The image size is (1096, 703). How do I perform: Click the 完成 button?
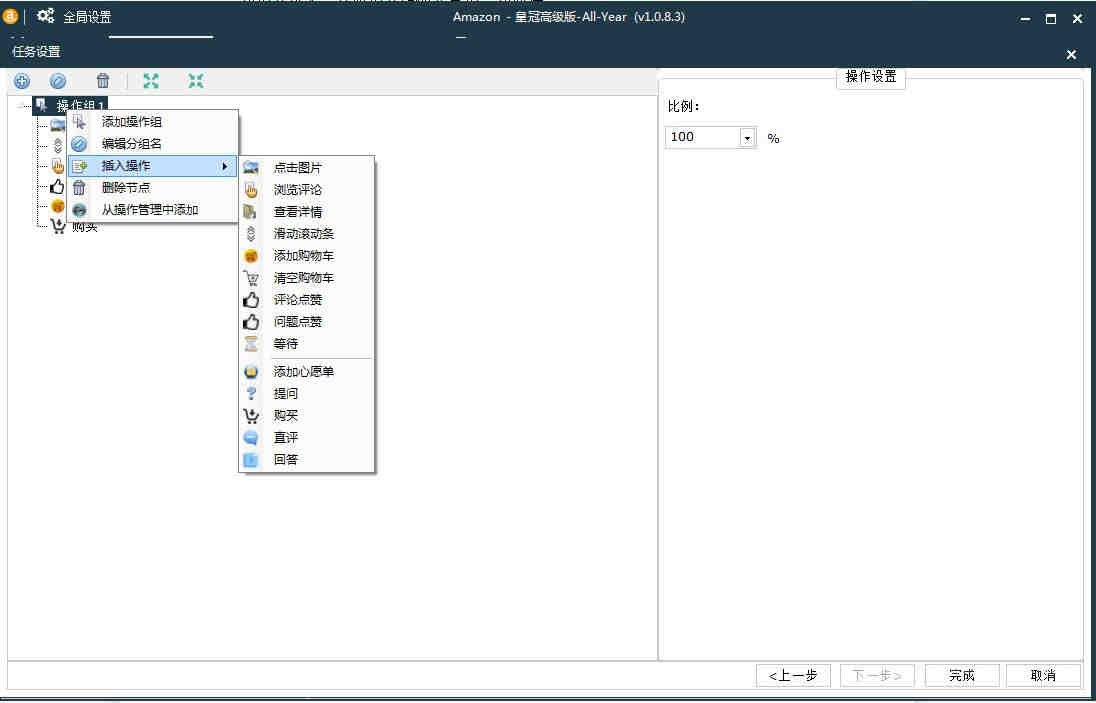962,676
